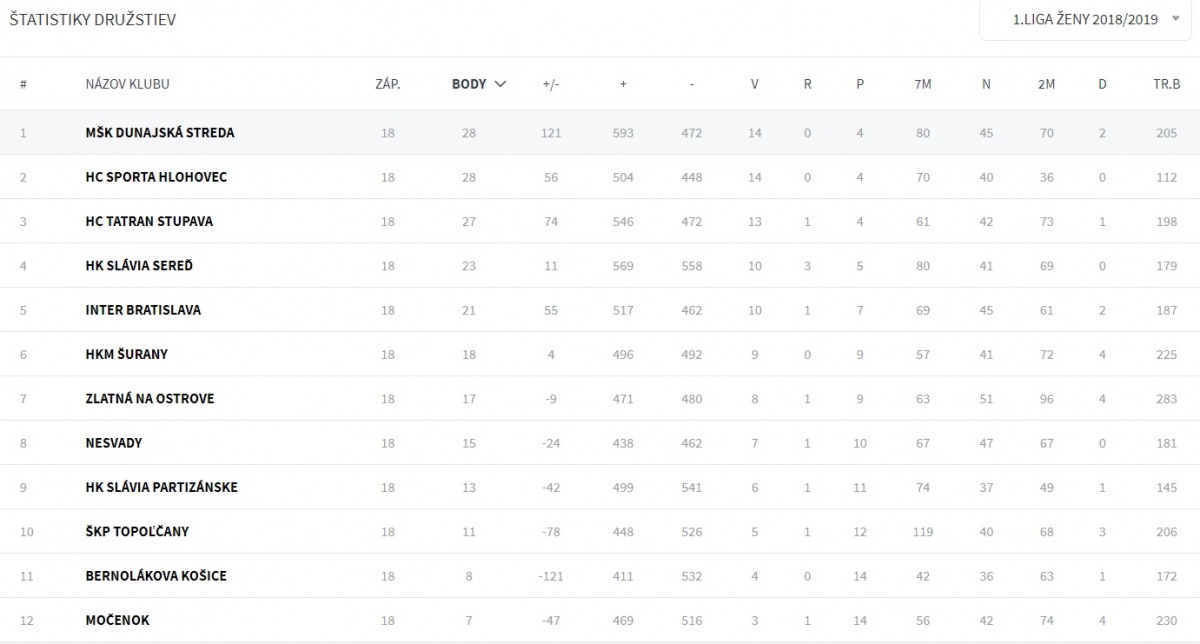Open HC Sporta Hlohovec club page

pyautogui.click(x=156, y=177)
